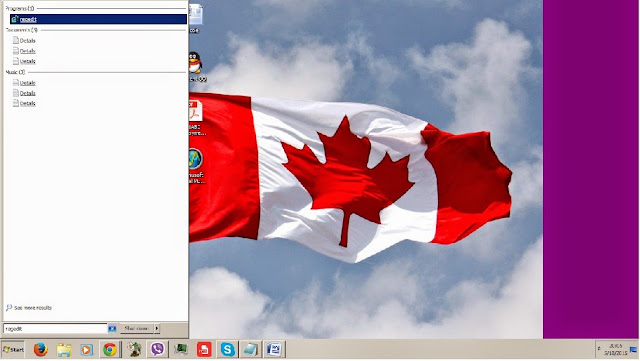Click the Shut down button
Viewport: 640px width, 361px height.
click(137, 328)
